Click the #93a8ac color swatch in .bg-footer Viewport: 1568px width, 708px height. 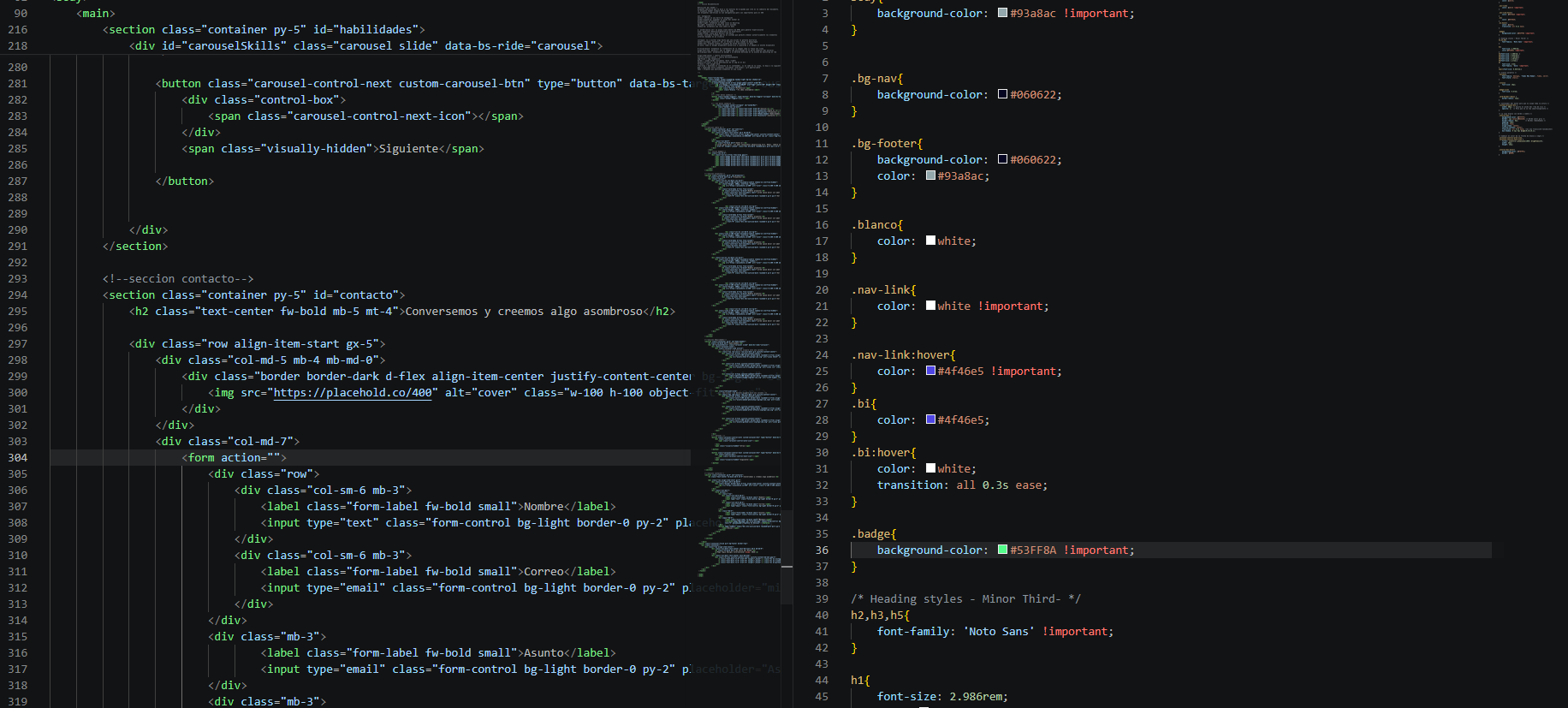(930, 176)
